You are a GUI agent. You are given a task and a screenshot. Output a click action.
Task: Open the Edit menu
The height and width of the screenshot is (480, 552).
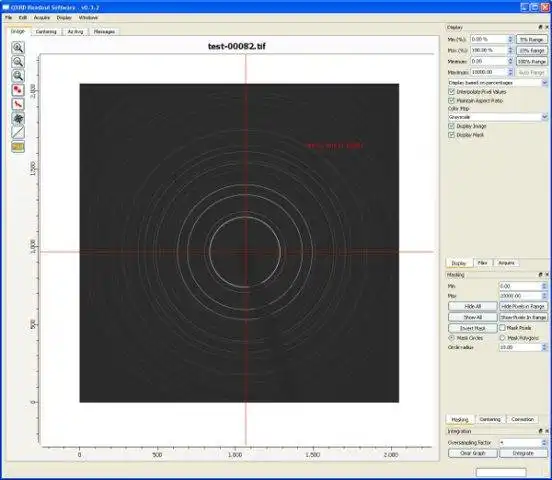pos(23,17)
